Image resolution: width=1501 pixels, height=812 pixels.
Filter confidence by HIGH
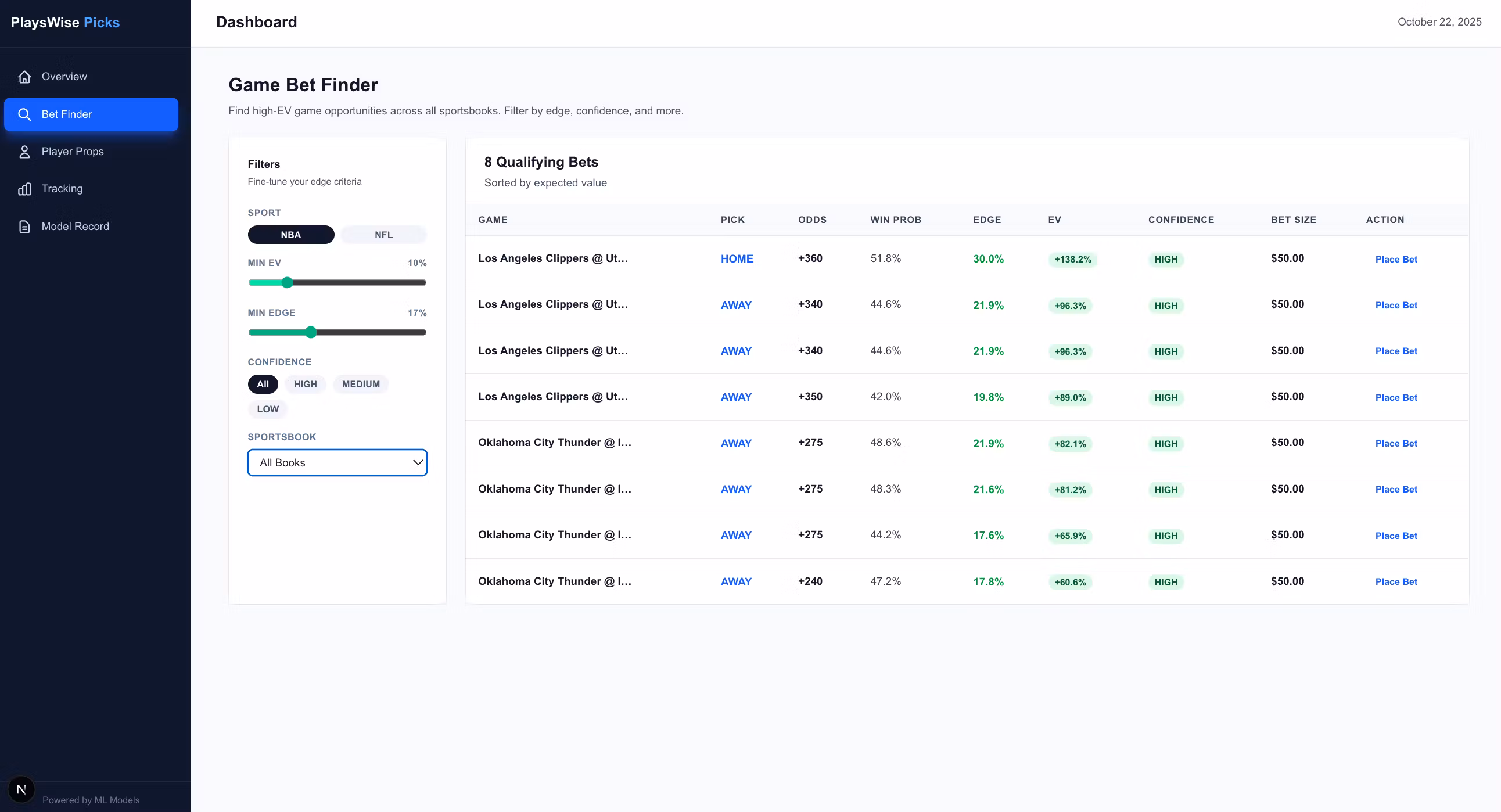[x=306, y=385]
